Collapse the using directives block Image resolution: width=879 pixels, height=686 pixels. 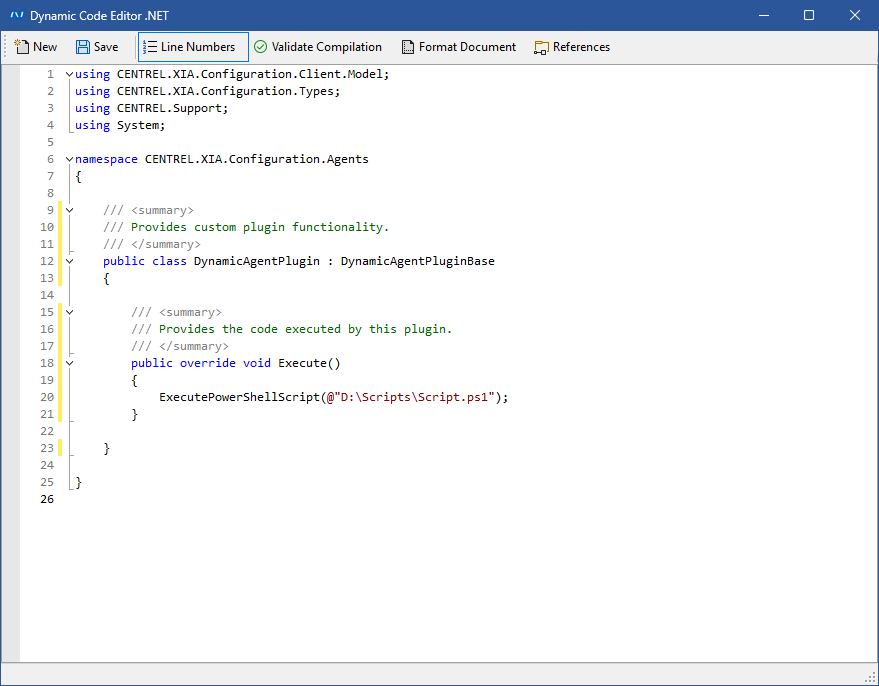(69, 74)
